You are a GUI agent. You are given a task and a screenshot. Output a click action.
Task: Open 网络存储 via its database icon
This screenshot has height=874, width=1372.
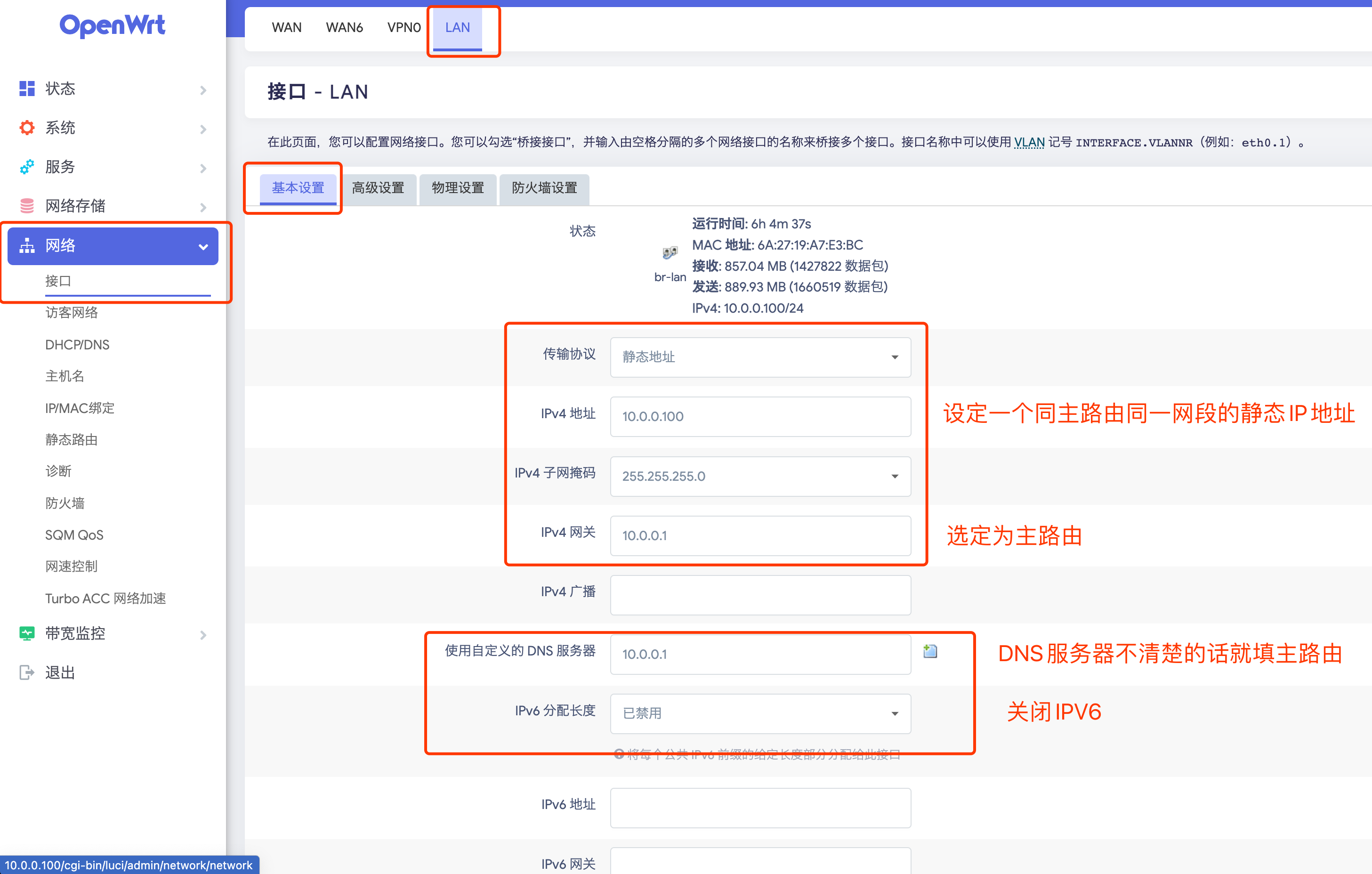coord(26,206)
